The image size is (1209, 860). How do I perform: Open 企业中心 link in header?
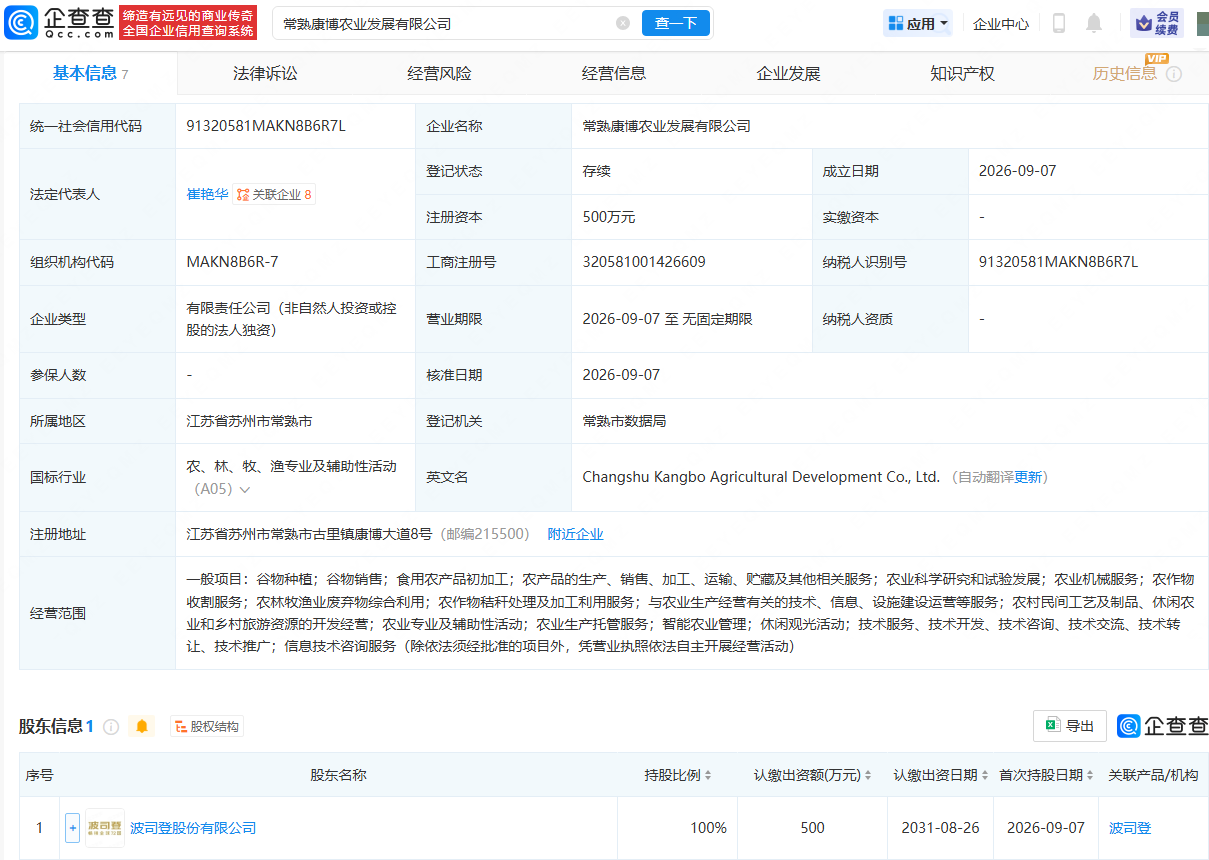1001,24
